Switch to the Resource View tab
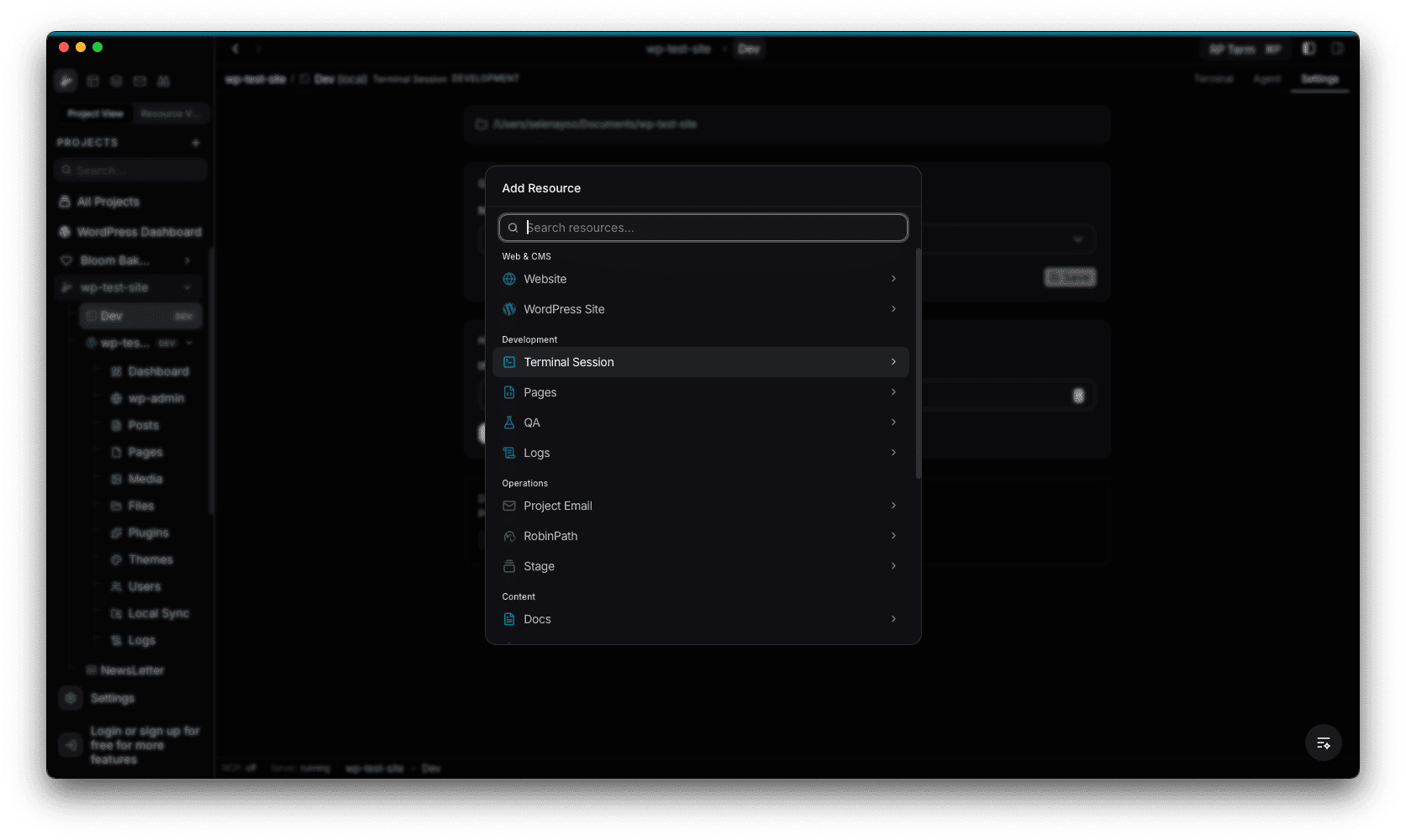1406x840 pixels. pyautogui.click(x=171, y=113)
